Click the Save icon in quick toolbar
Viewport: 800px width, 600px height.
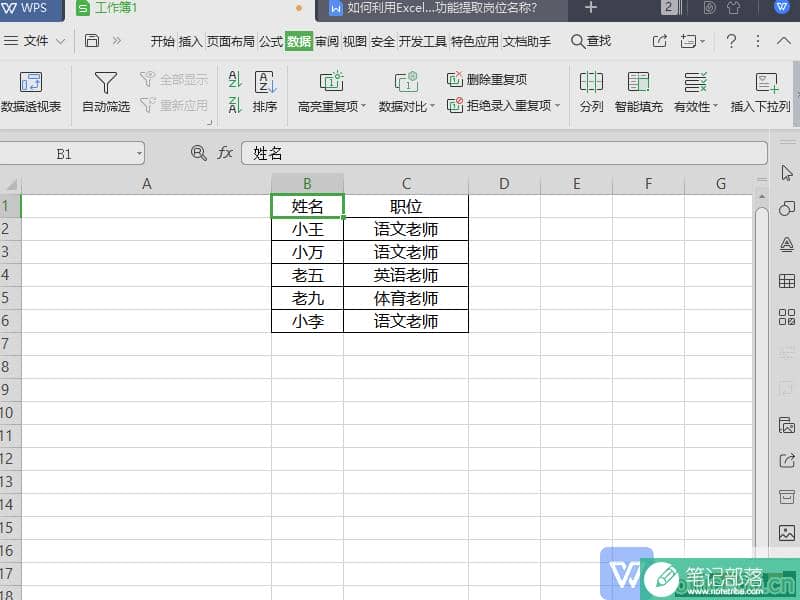(92, 41)
